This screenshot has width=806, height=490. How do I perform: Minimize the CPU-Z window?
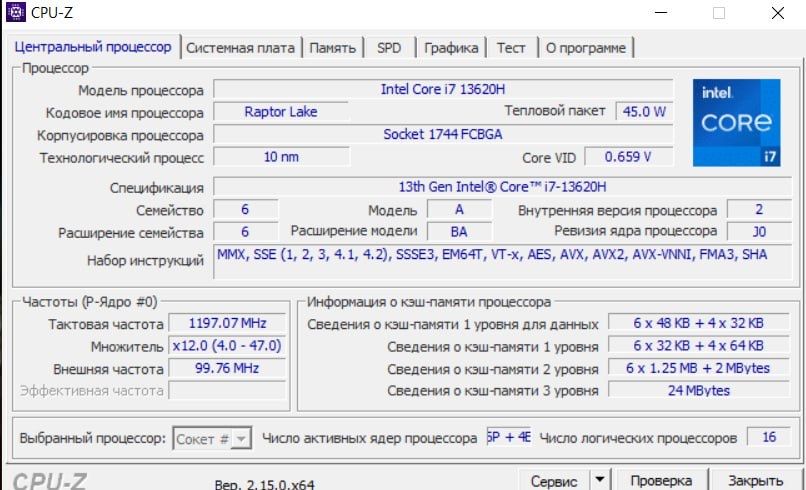(661, 12)
